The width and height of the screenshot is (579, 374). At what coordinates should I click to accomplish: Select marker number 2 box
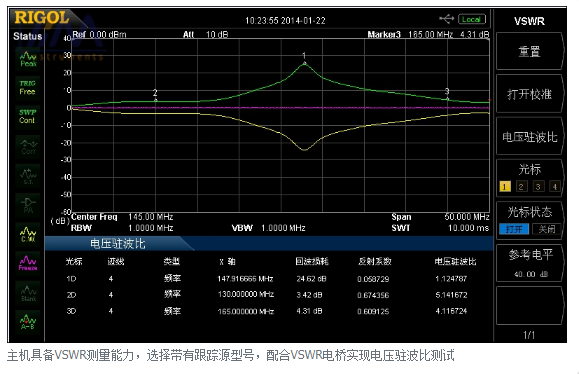point(521,186)
